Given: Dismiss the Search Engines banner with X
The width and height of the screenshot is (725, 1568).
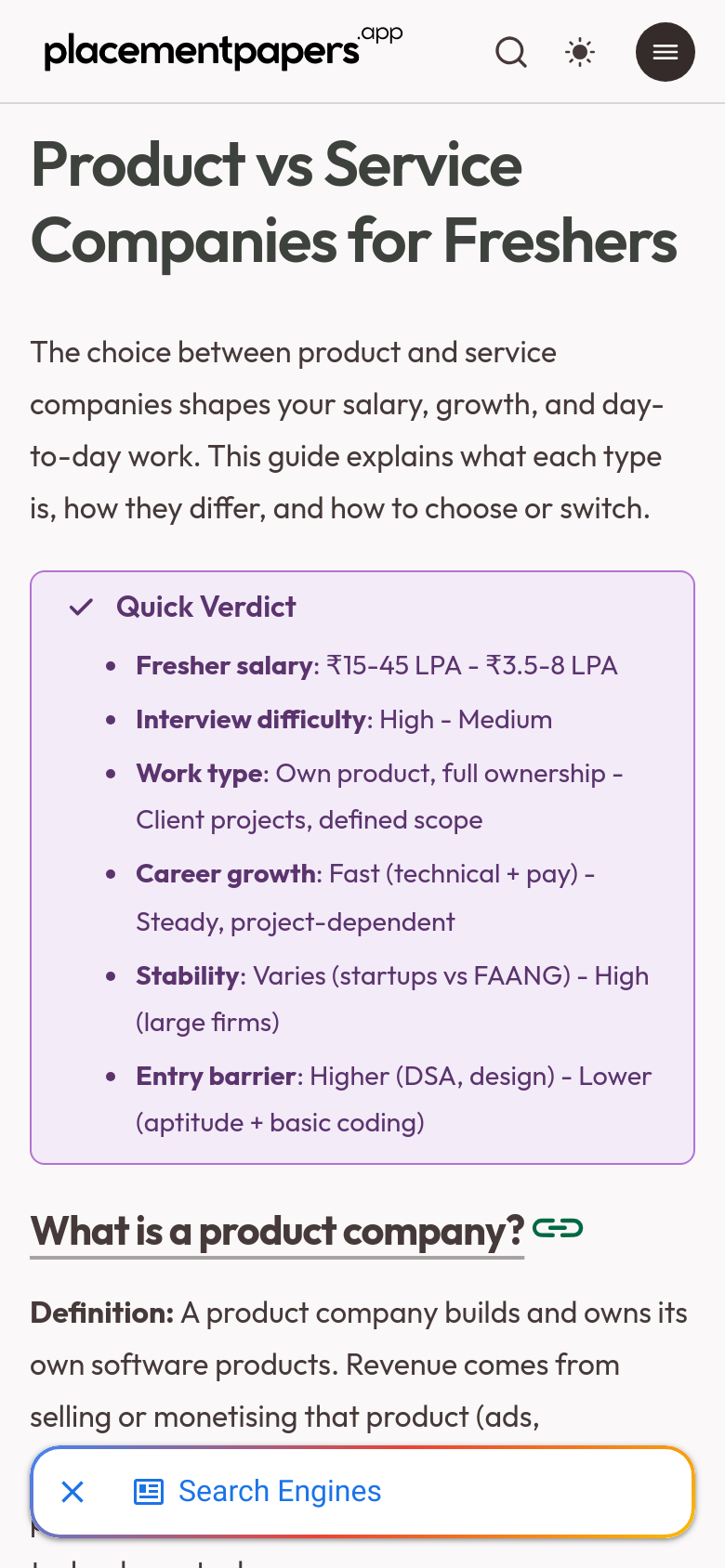Looking at the screenshot, I should coord(72,1492).
